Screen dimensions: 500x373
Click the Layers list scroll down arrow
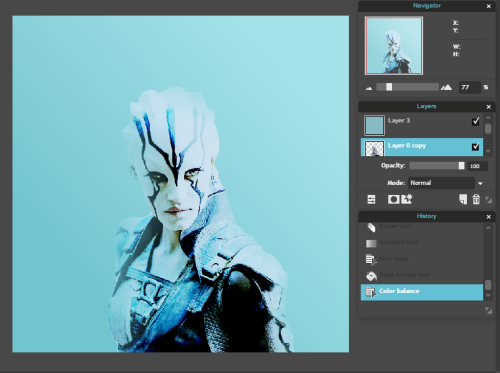pos(488,151)
